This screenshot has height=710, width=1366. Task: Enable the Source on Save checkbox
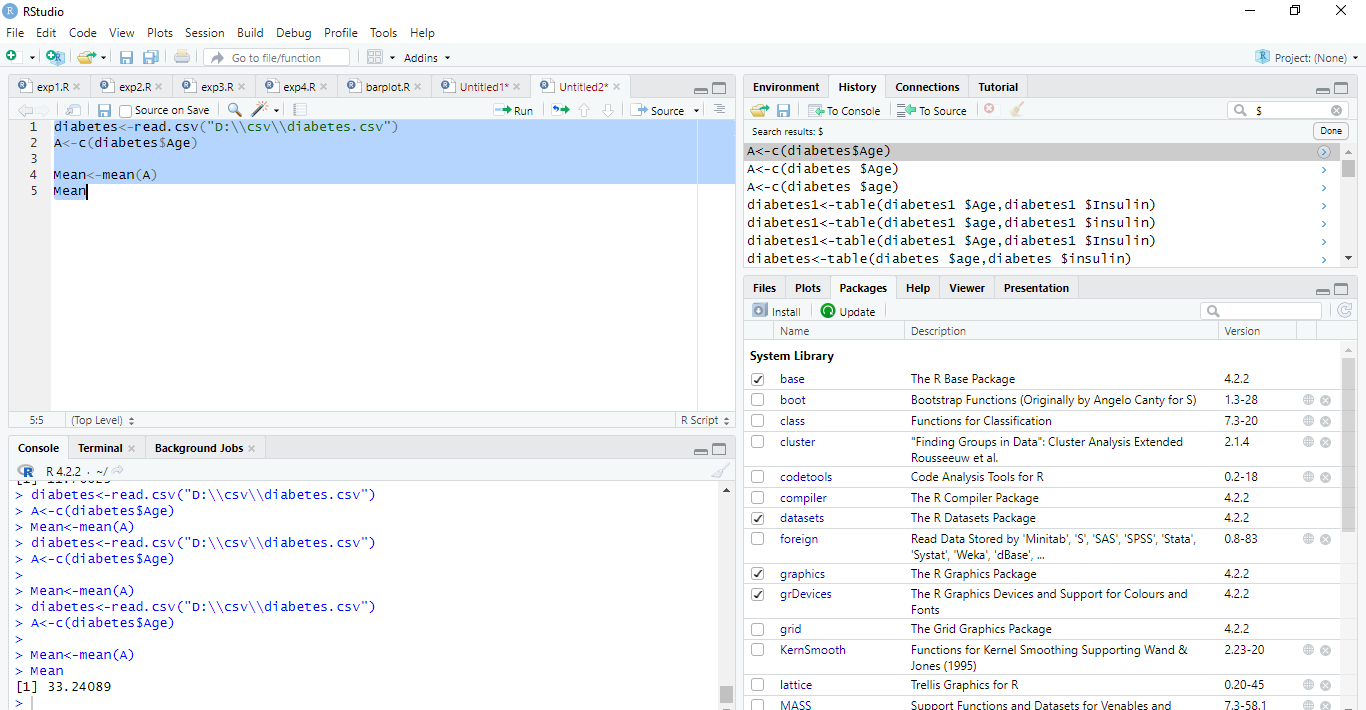coord(126,111)
